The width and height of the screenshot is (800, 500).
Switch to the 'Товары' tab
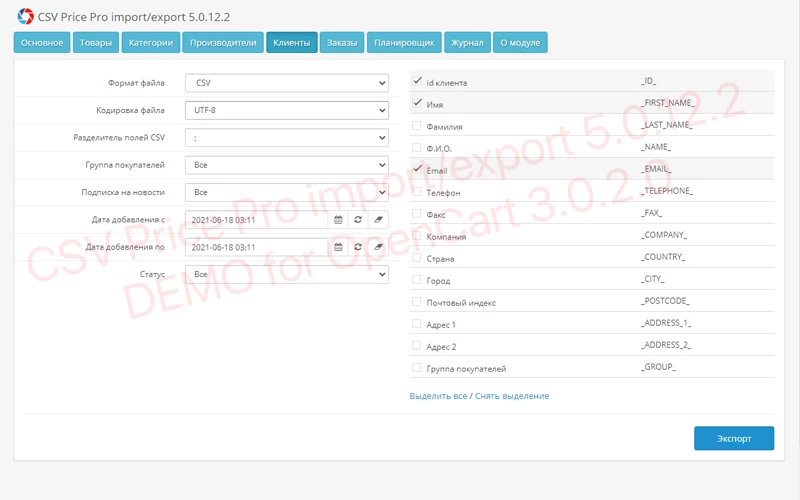click(x=96, y=42)
